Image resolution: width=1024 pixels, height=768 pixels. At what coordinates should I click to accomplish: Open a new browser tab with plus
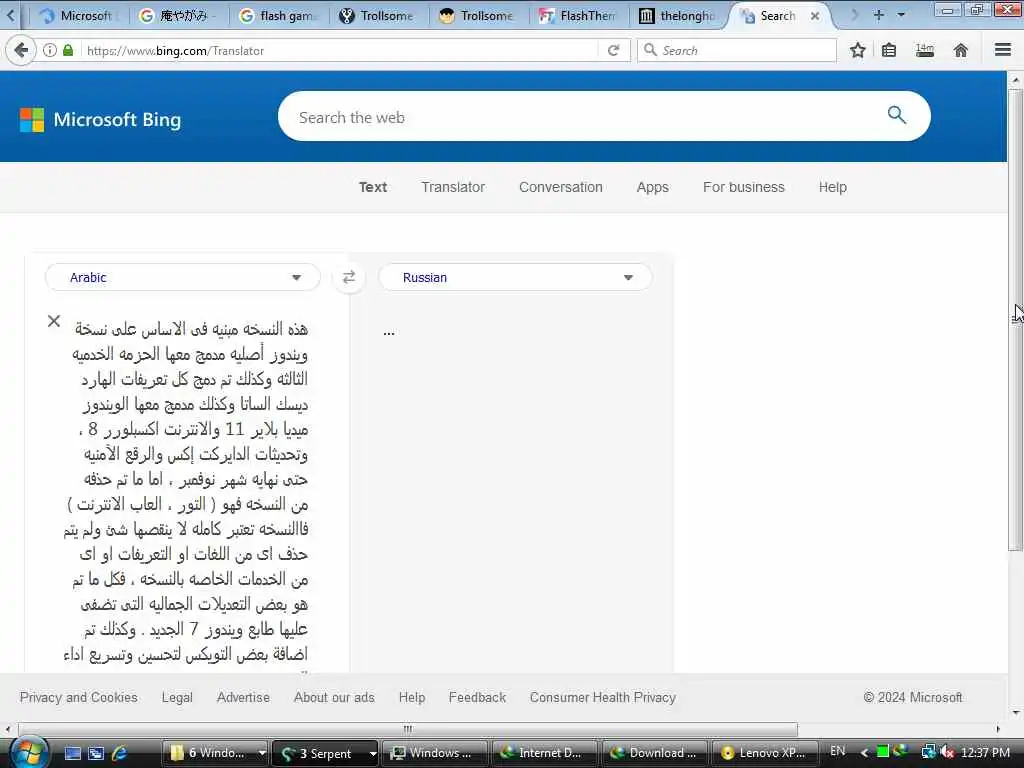[879, 14]
